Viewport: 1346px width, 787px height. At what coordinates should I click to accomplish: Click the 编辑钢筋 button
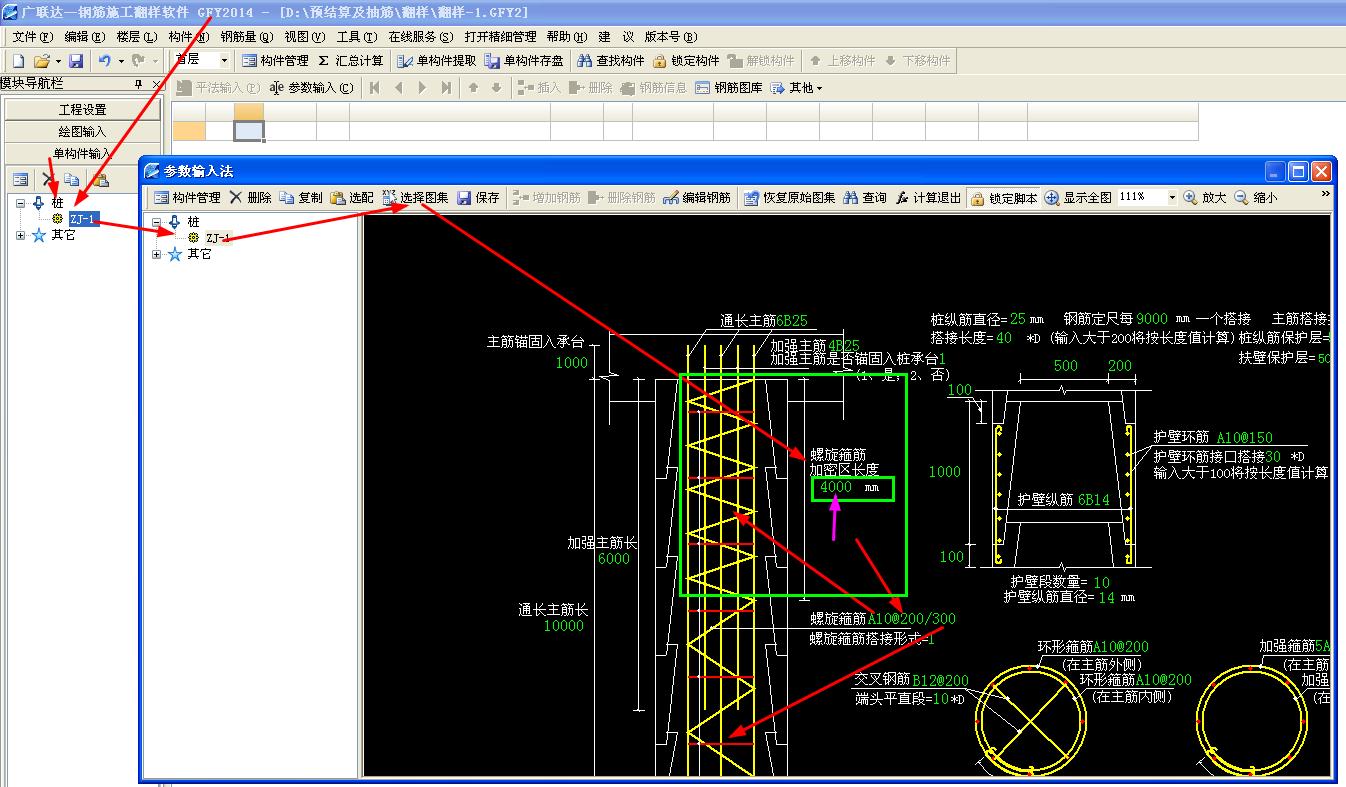pos(697,198)
